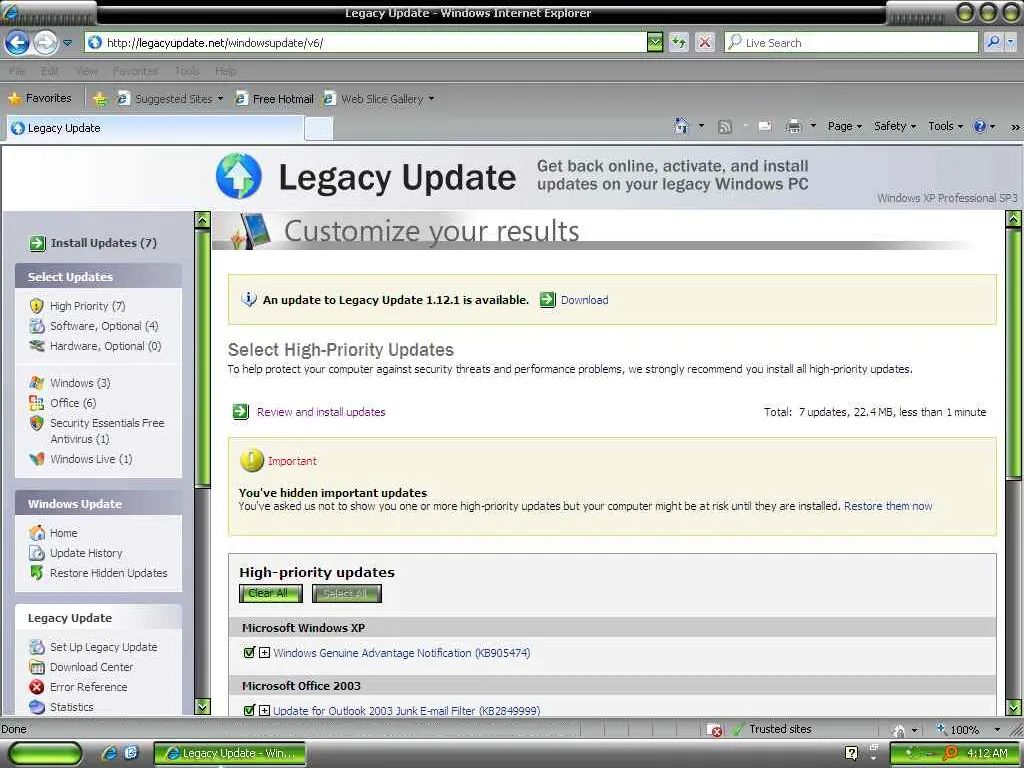Open the search provider dropdown arrow
Image resolution: width=1024 pixels, height=768 pixels.
(1010, 42)
